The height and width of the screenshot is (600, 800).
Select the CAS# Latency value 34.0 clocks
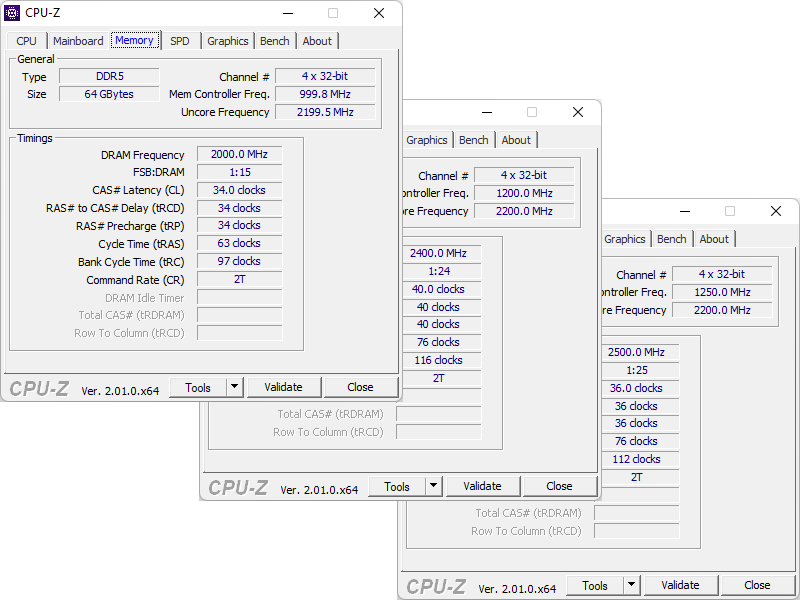click(239, 190)
